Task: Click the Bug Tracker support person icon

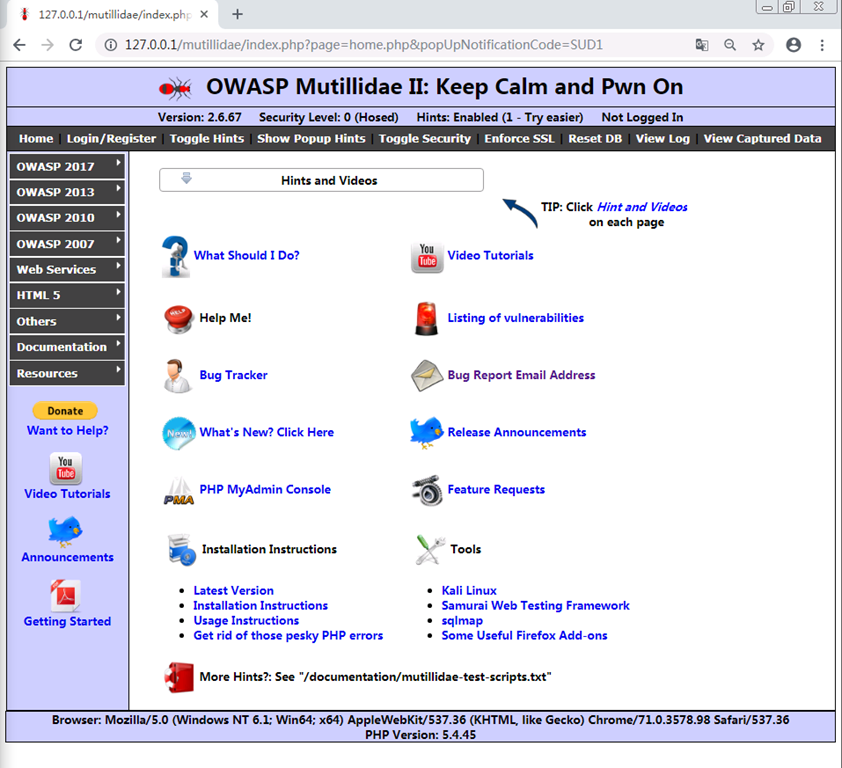Action: pos(177,375)
